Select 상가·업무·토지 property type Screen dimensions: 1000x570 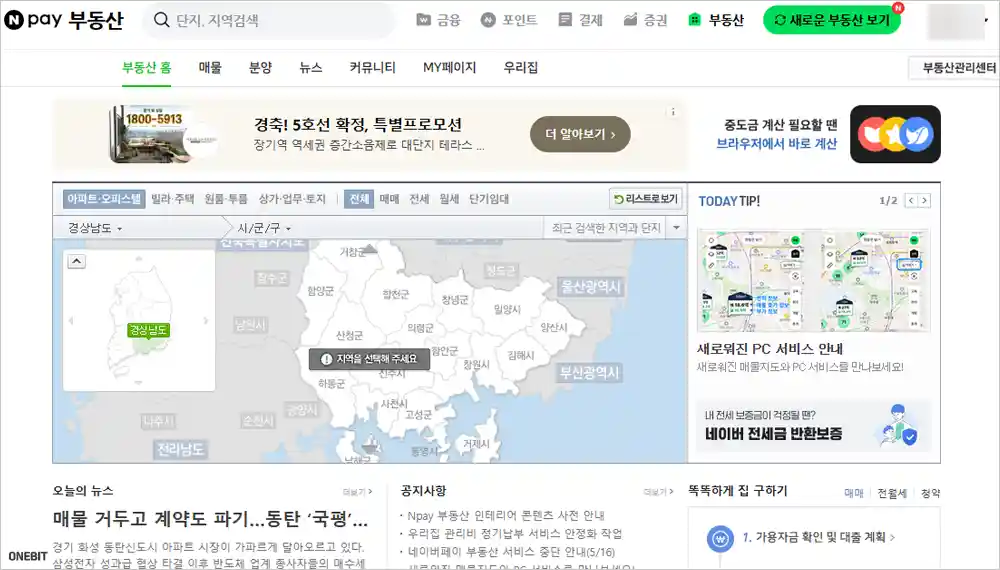292,199
